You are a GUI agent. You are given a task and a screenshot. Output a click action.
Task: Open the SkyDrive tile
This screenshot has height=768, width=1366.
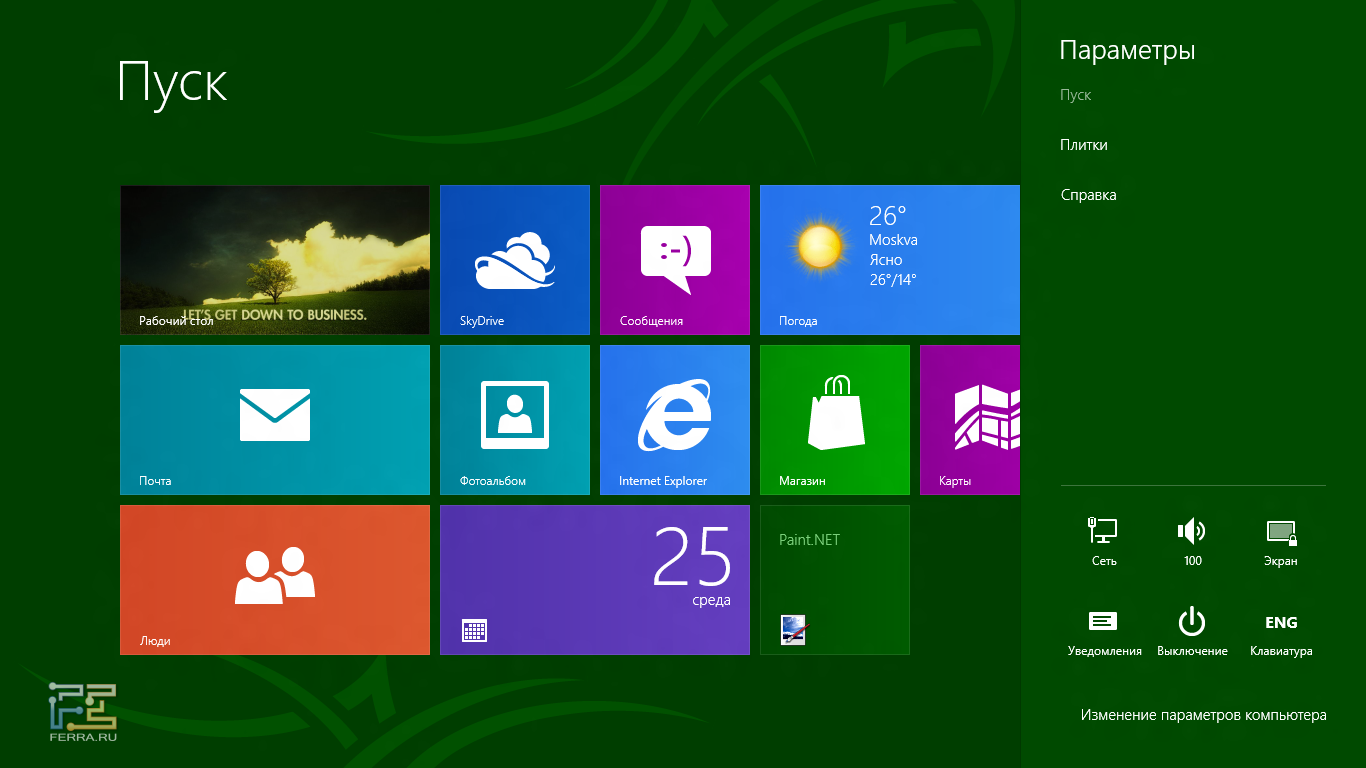[514, 260]
